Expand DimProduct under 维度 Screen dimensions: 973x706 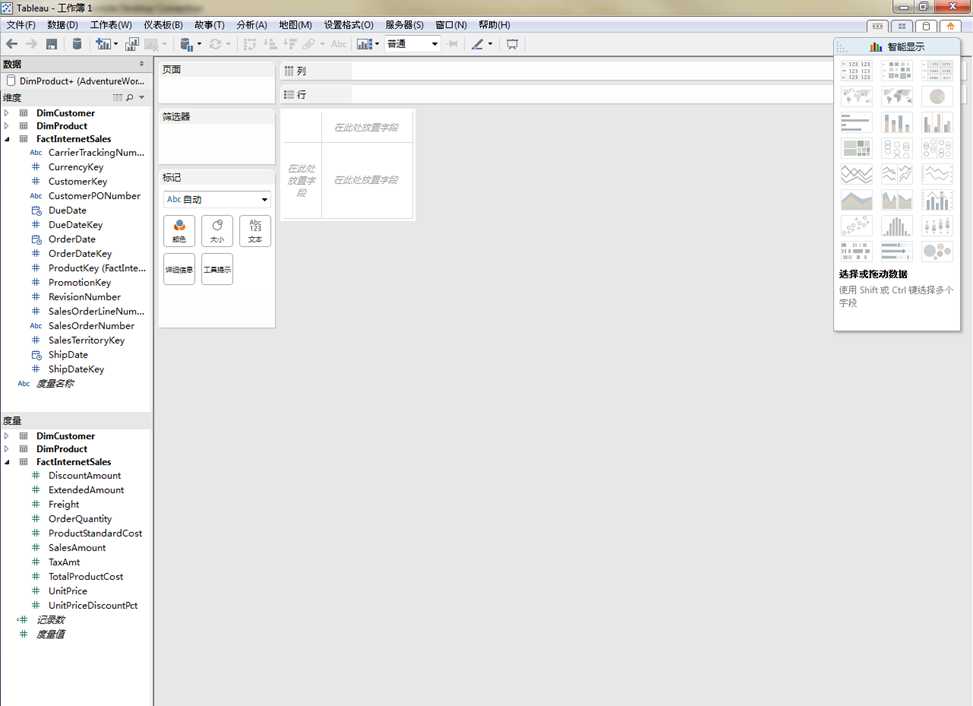(7, 126)
